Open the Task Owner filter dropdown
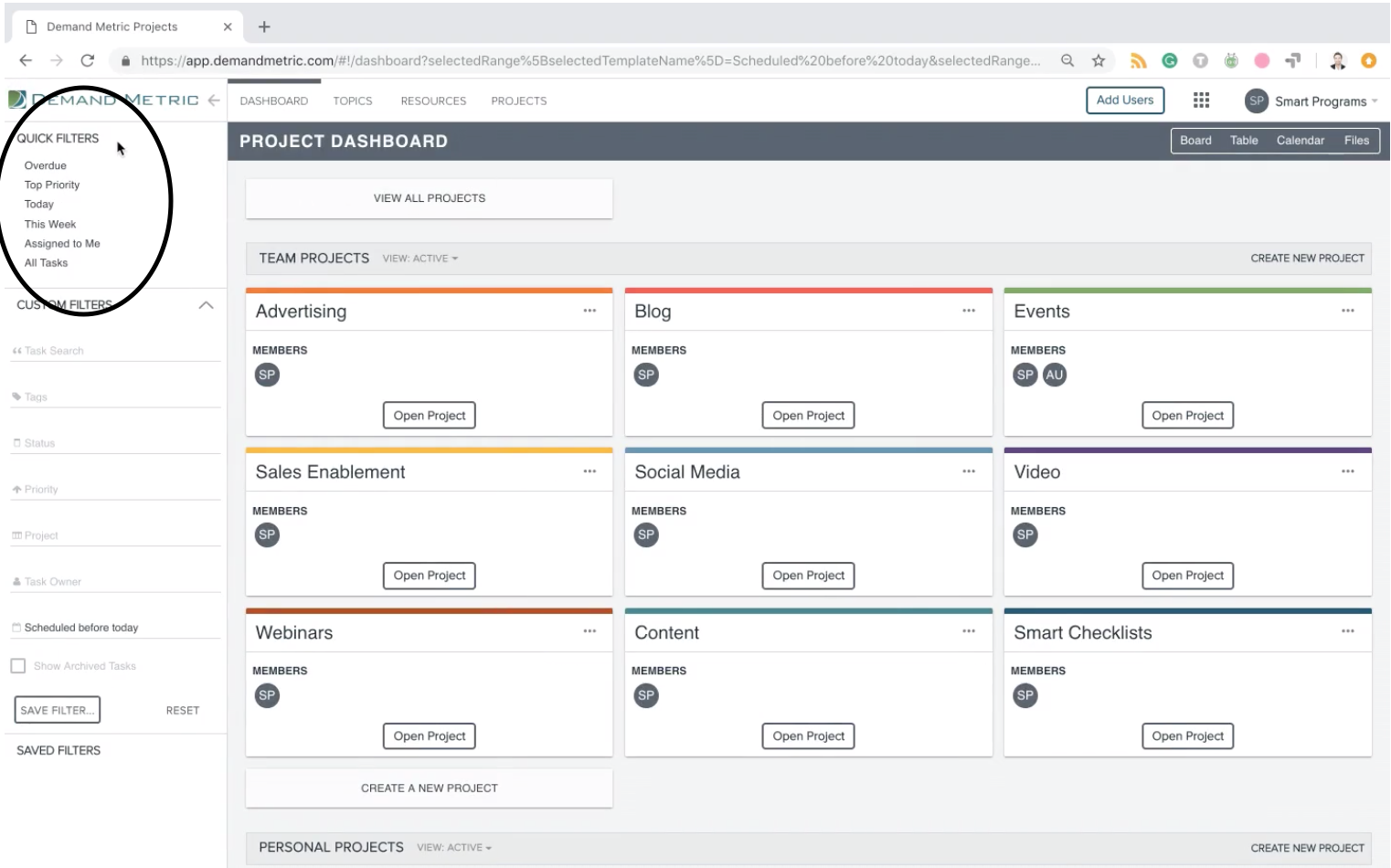Image resolution: width=1391 pixels, height=868 pixels. click(115, 582)
